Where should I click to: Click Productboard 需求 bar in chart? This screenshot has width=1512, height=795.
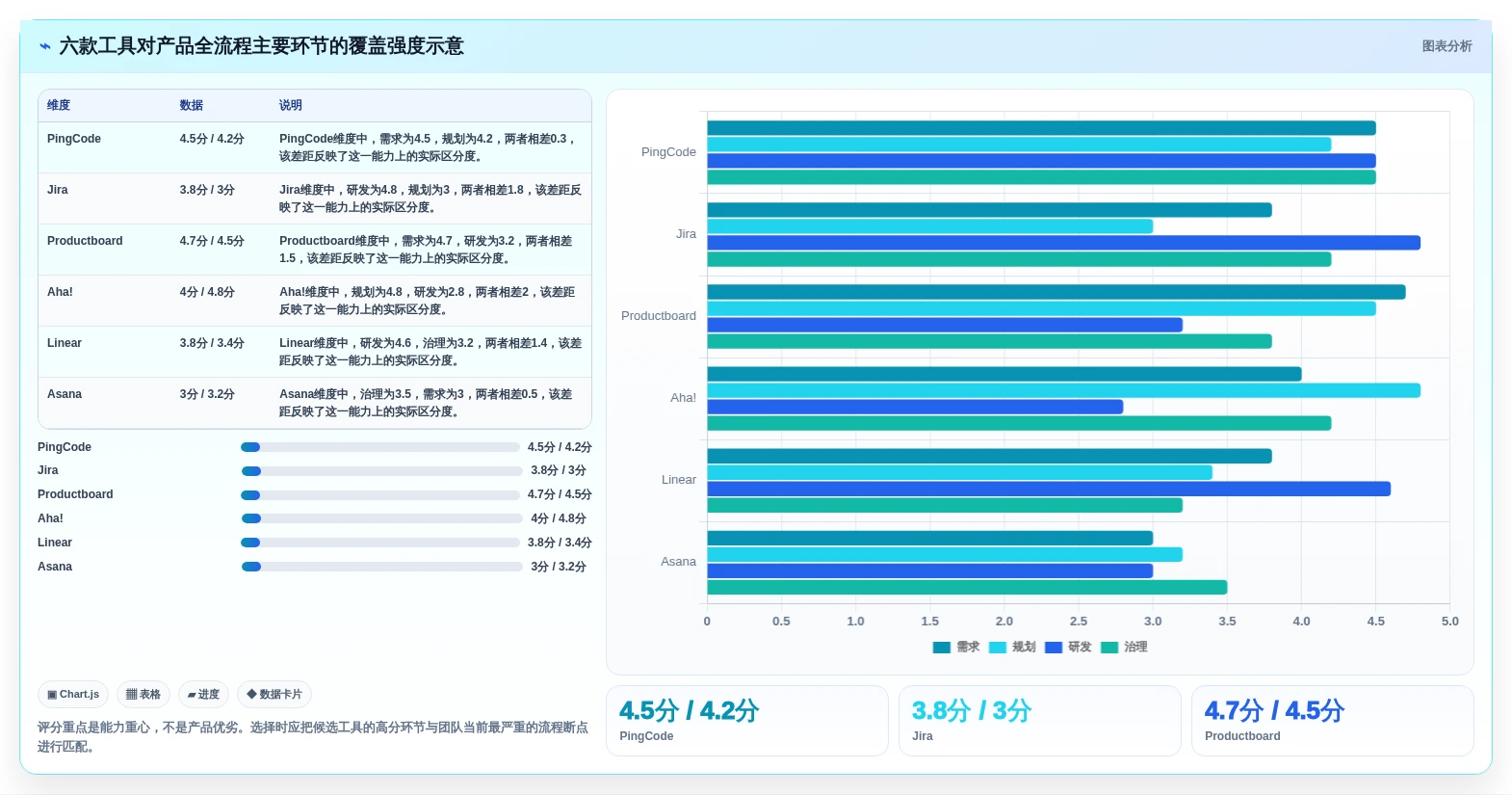pyautogui.click(x=1056, y=292)
